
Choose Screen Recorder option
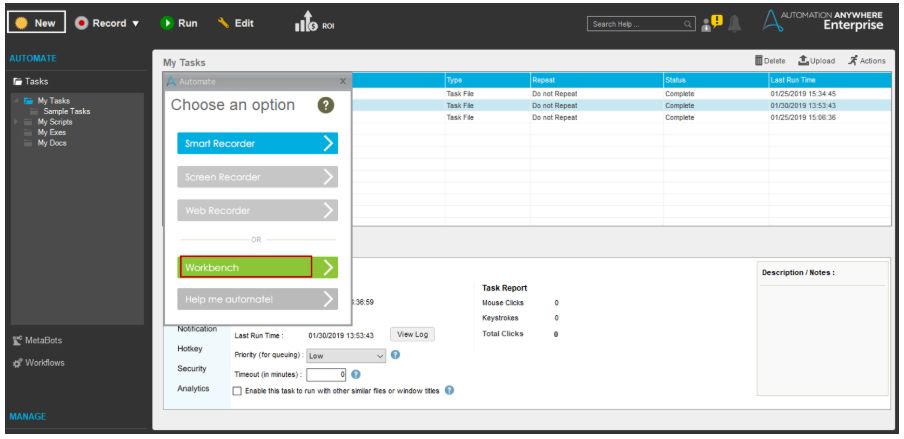point(257,177)
